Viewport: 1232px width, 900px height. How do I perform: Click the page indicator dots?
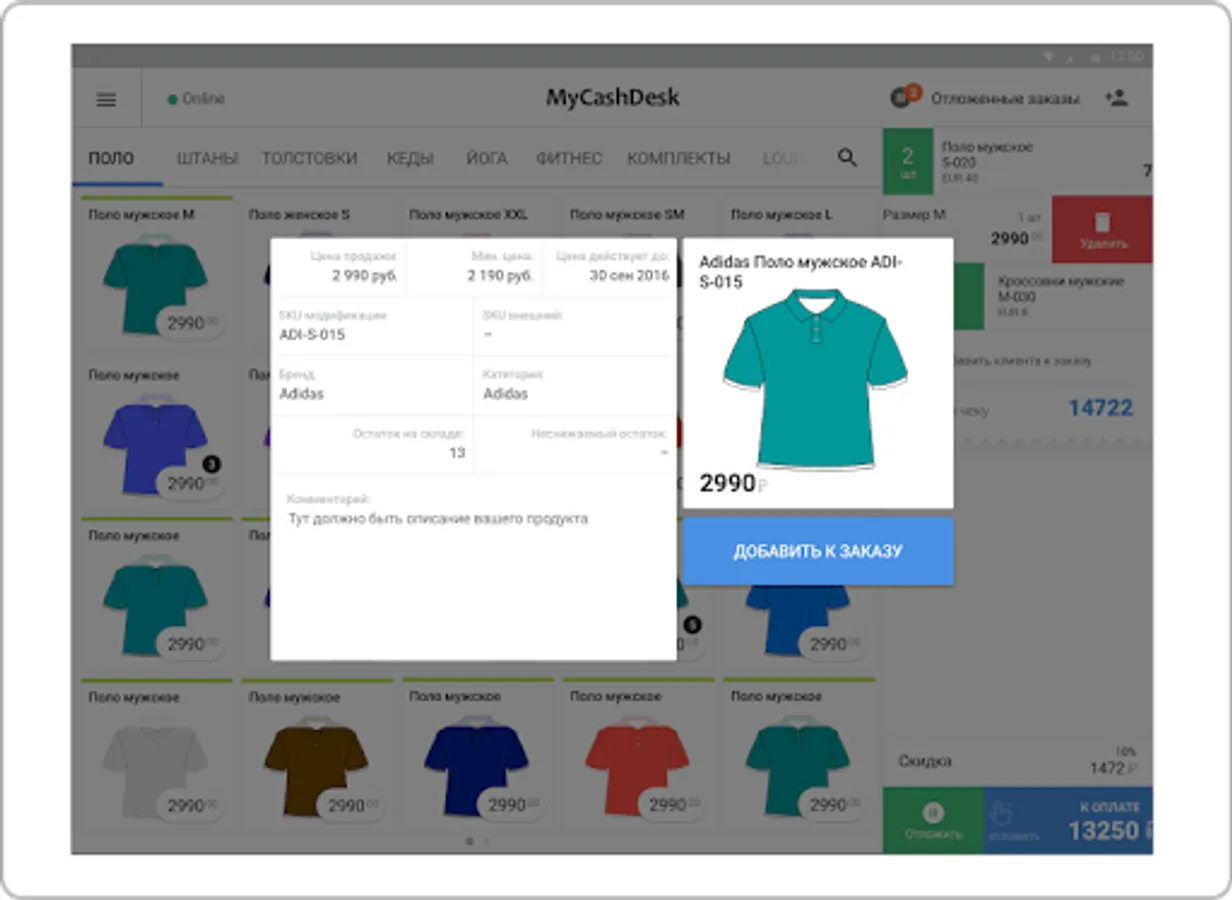[478, 841]
